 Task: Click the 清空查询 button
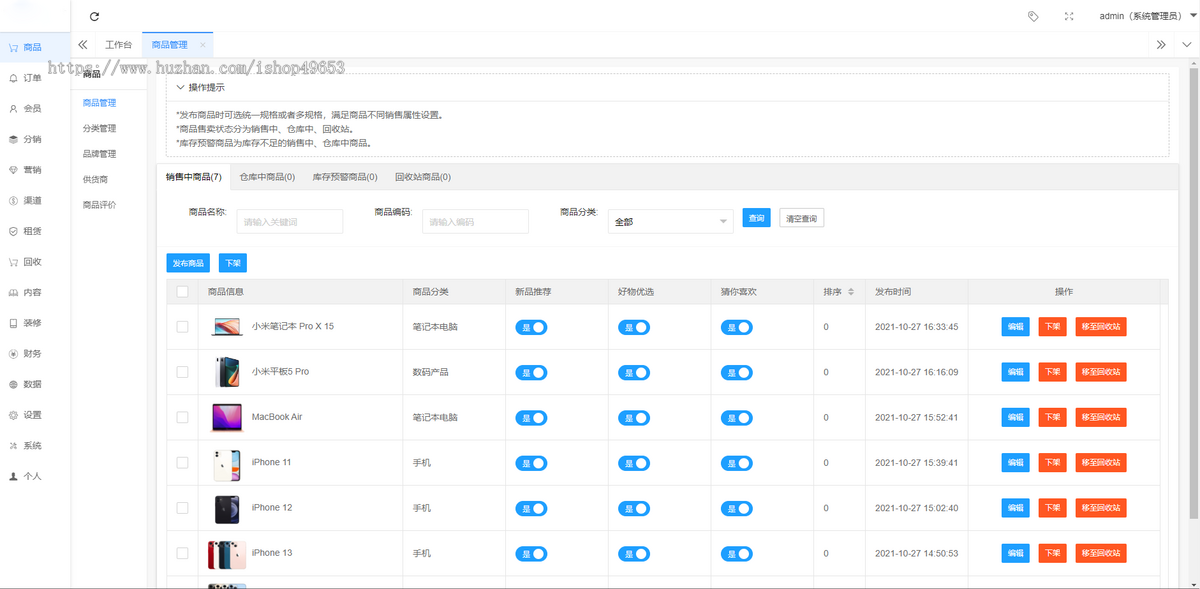[802, 217]
